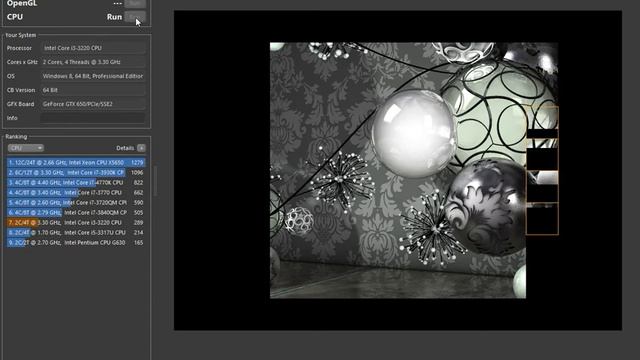Select the highlighted Intel Core i3-3220 ranking row
This screenshot has width=640, height=360.
click(76, 222)
